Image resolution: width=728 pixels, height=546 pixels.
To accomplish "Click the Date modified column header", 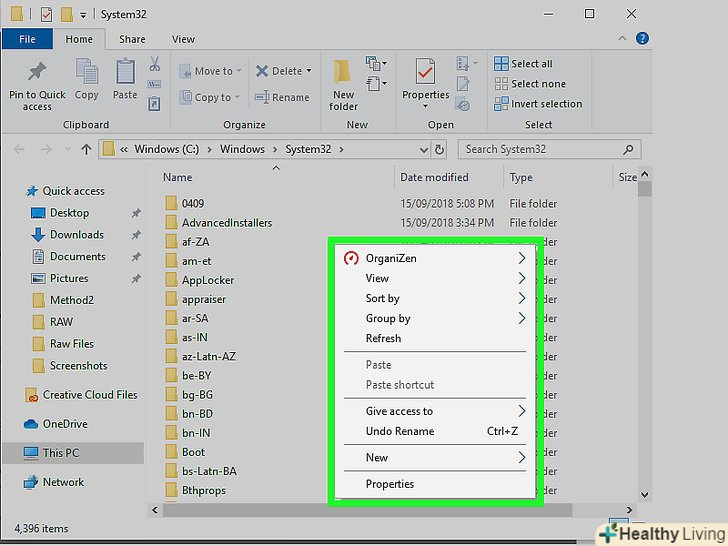I will (x=434, y=177).
